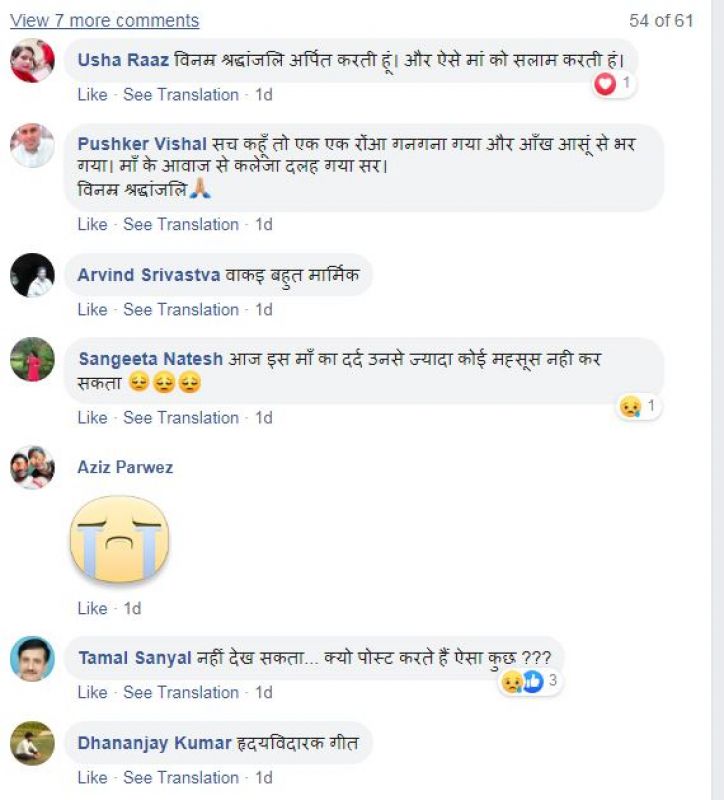Image resolution: width=724 pixels, height=800 pixels.
Task: See Translation for Pushker Vishal's comment
Action: click(181, 224)
